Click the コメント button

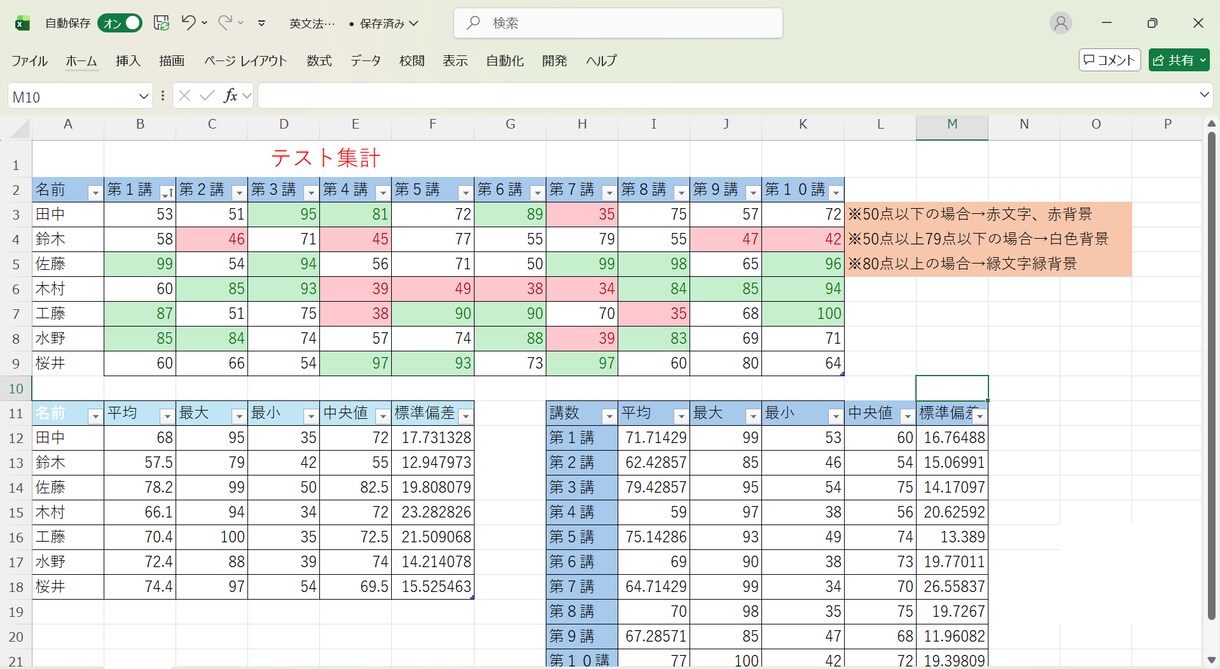[1110, 60]
